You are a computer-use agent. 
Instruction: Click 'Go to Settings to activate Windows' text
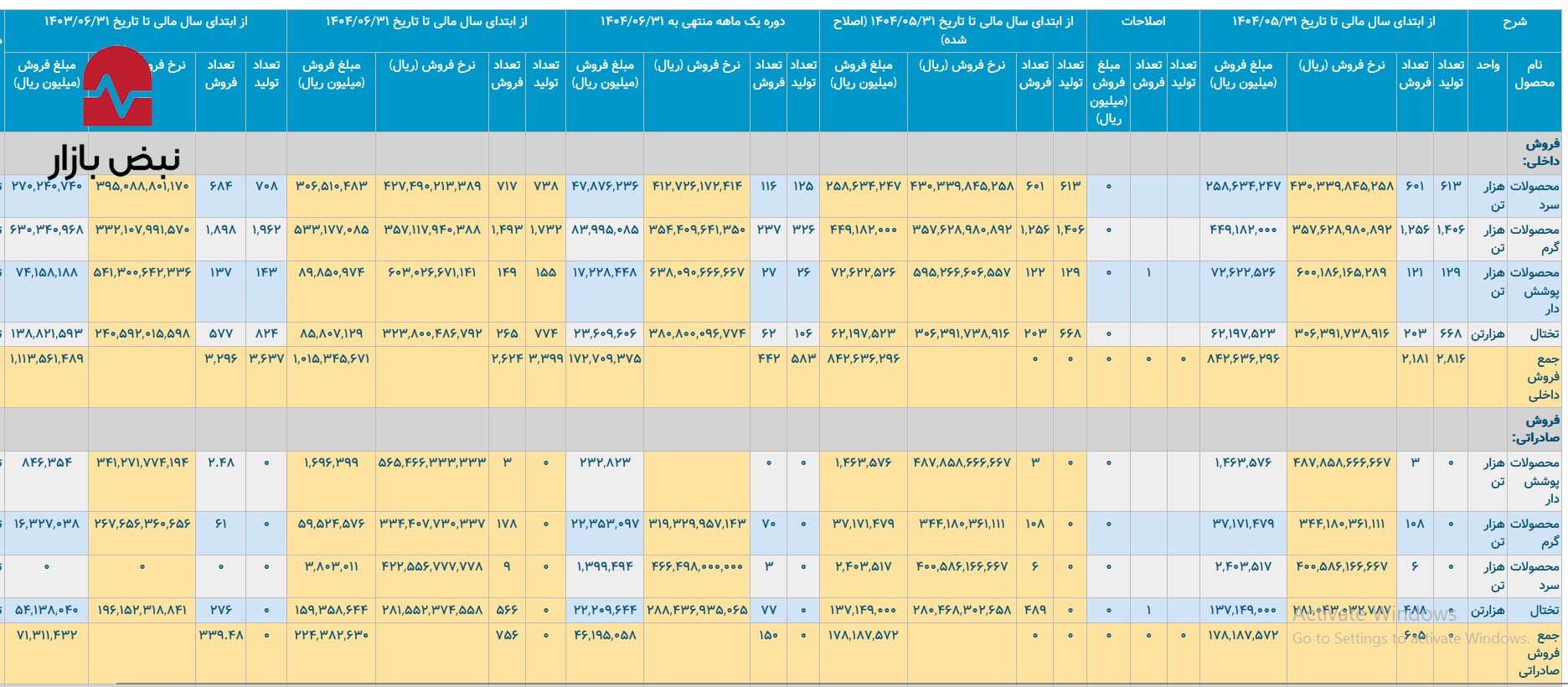pos(1411,638)
